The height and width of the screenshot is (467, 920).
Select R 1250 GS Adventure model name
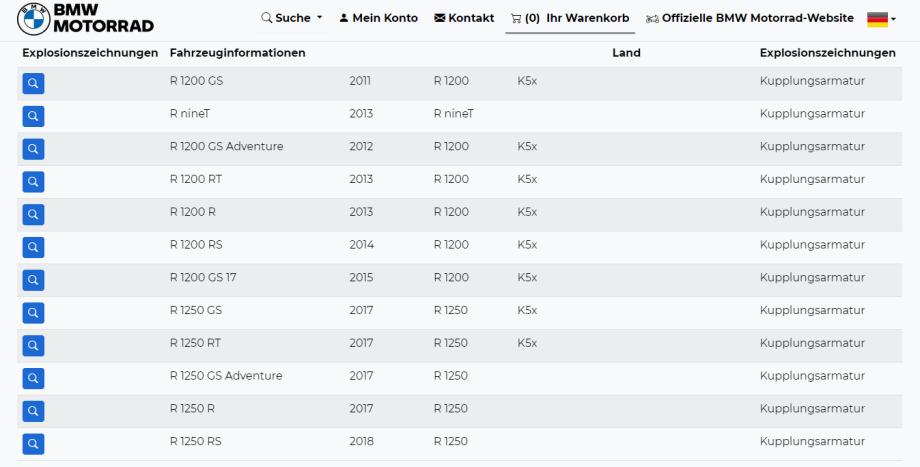pos(226,376)
